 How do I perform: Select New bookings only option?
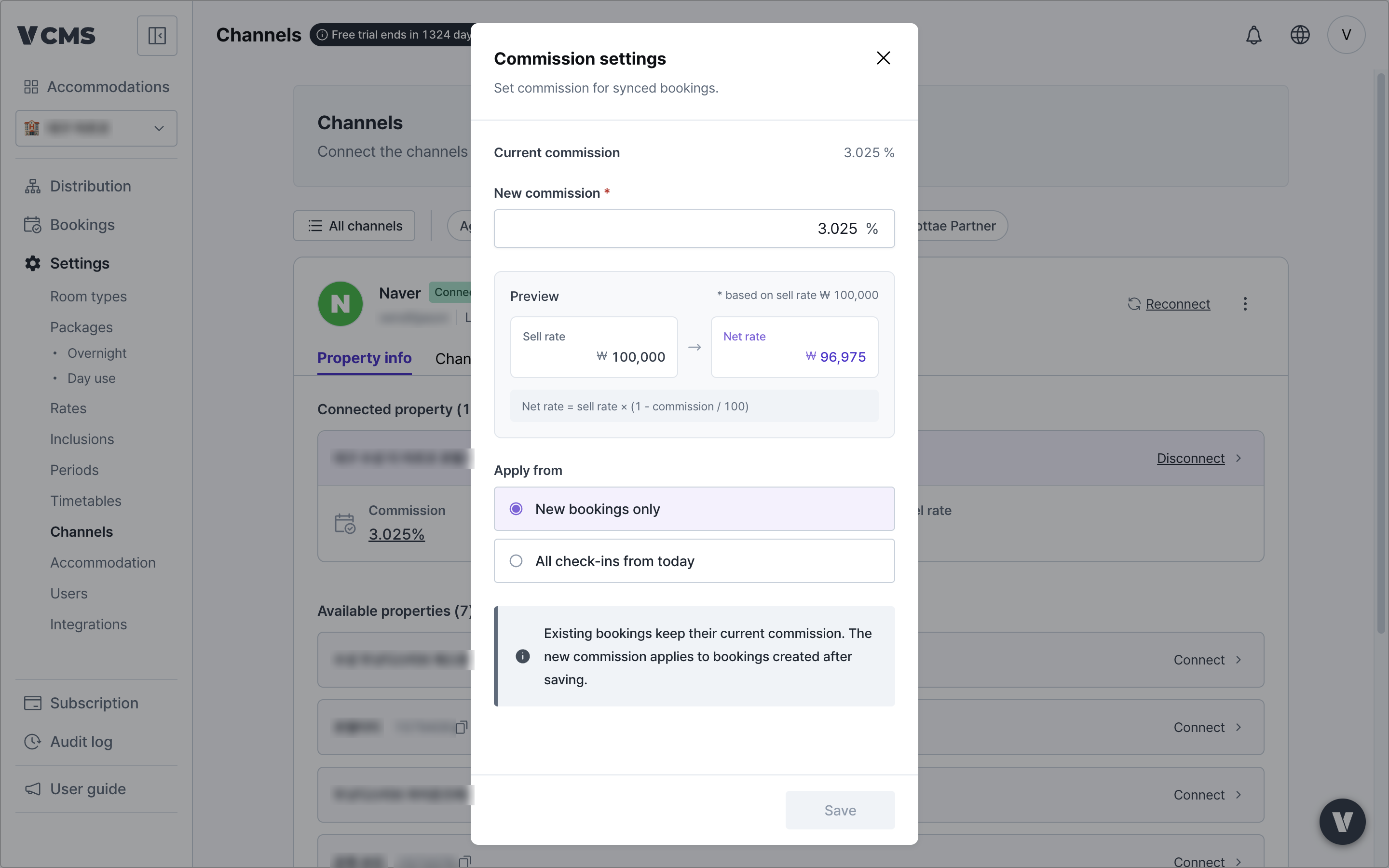[x=694, y=509]
